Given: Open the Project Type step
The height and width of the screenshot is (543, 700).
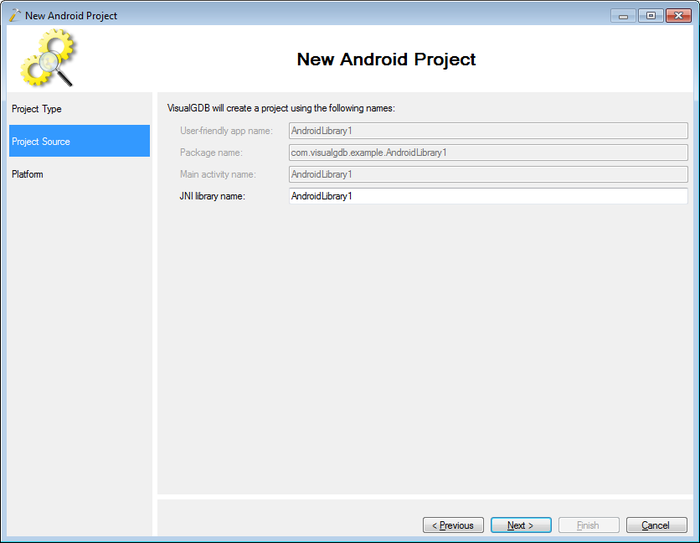Looking at the screenshot, I should pyautogui.click(x=79, y=109).
